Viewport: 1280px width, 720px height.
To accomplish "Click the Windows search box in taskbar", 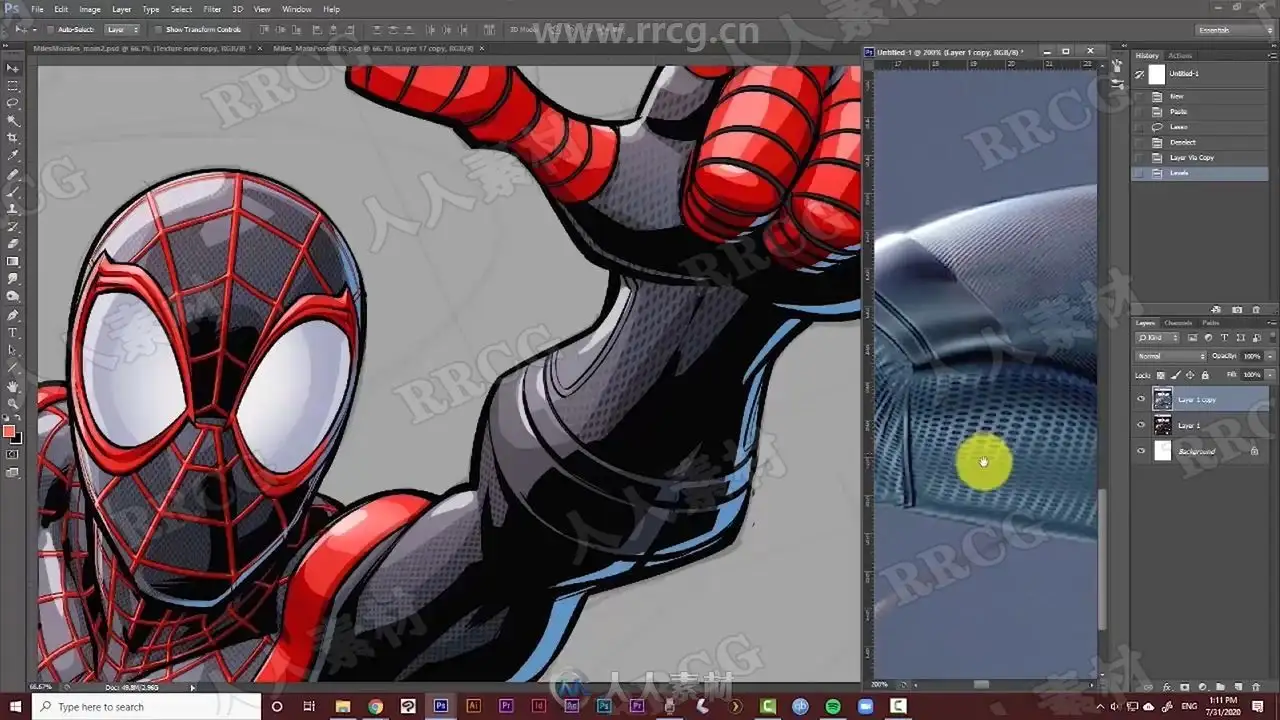I will (x=146, y=707).
